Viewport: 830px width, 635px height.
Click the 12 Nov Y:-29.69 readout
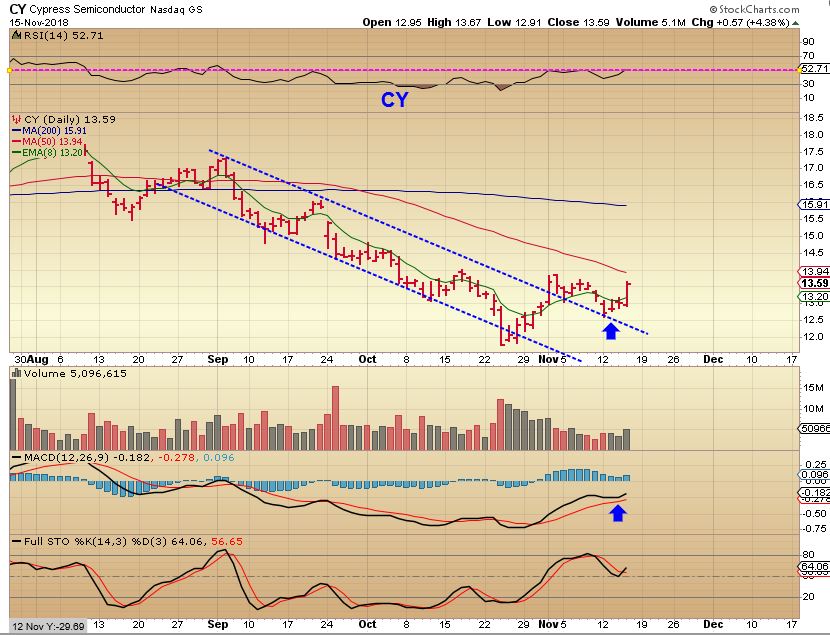48,627
